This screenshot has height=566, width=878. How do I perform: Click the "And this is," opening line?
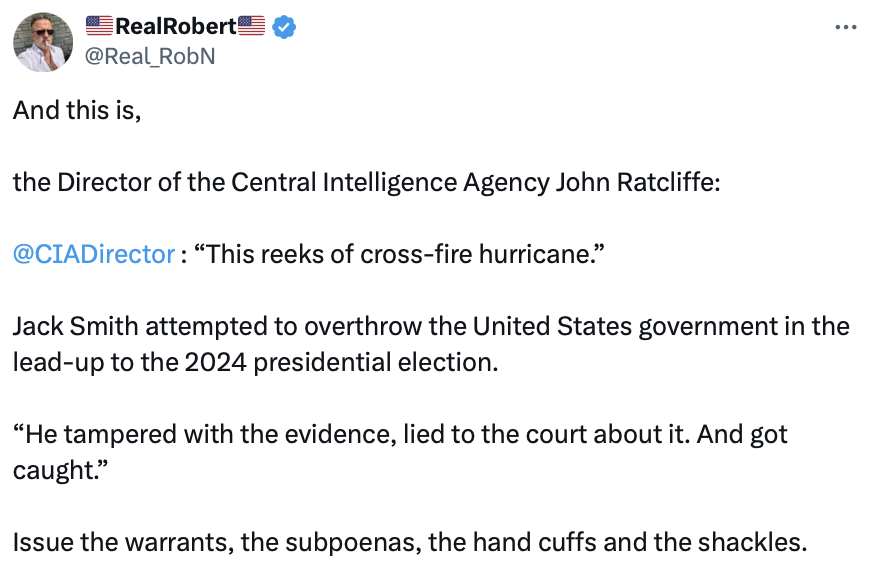click(x=77, y=110)
